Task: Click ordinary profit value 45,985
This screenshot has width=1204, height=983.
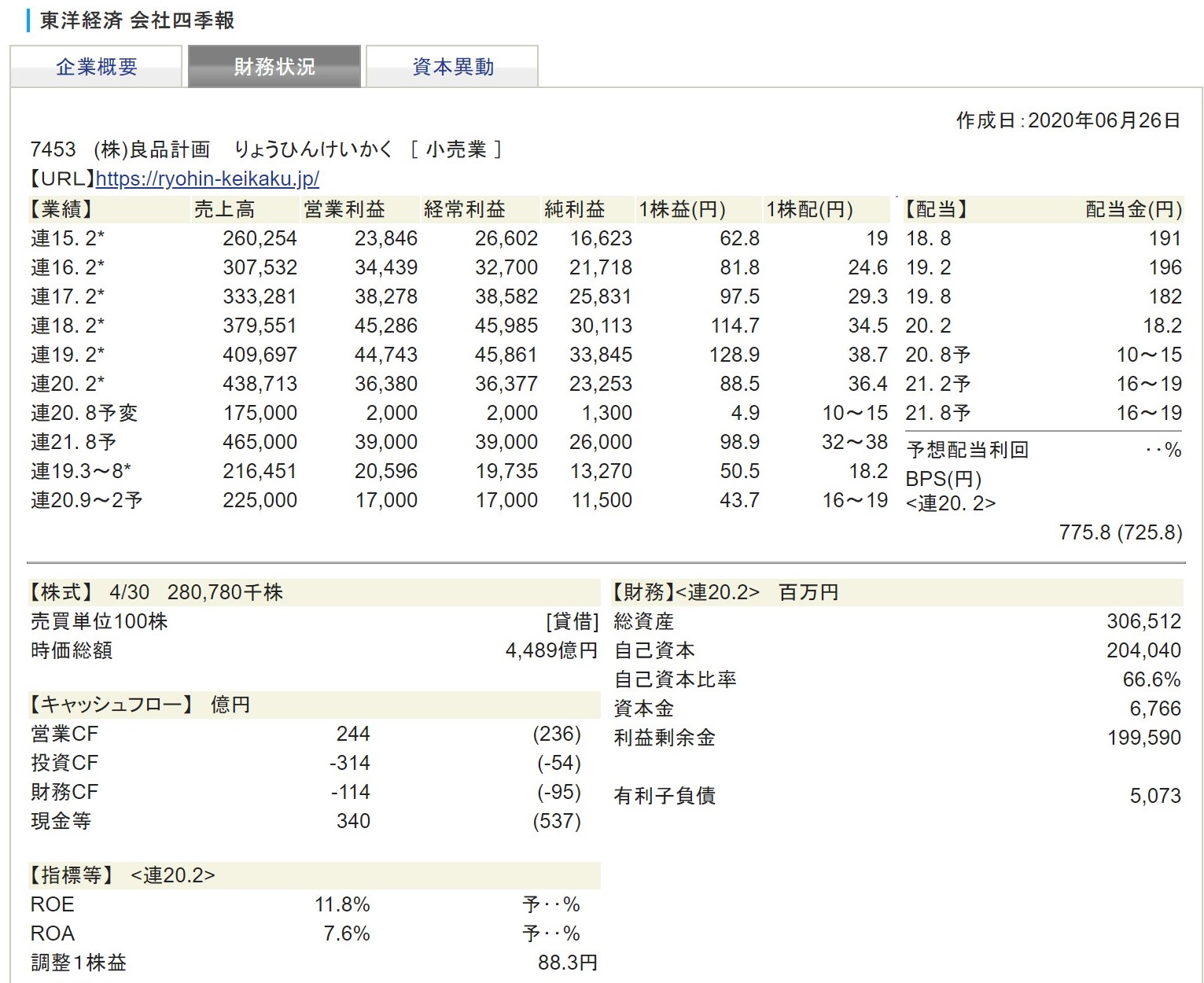Action: pos(506,326)
